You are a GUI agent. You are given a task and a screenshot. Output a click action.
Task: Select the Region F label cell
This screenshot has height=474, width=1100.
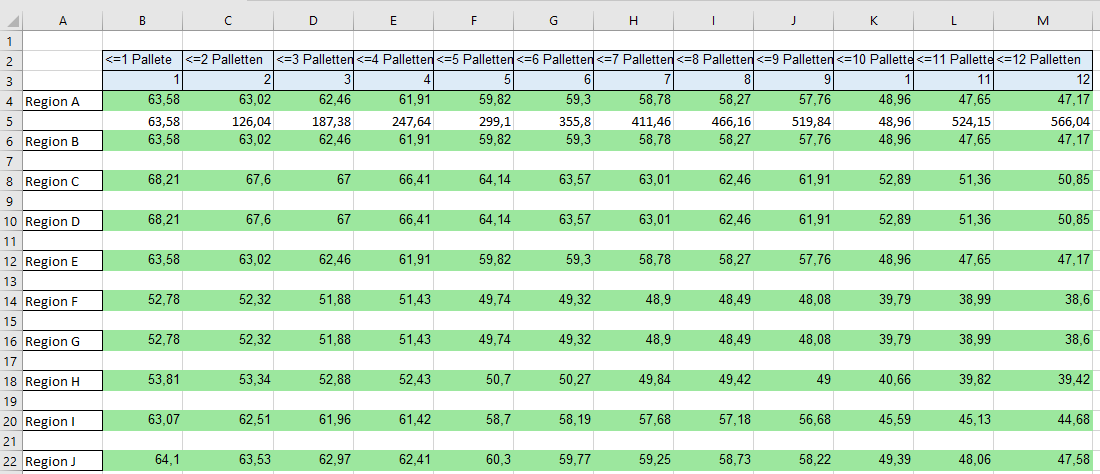click(x=62, y=302)
